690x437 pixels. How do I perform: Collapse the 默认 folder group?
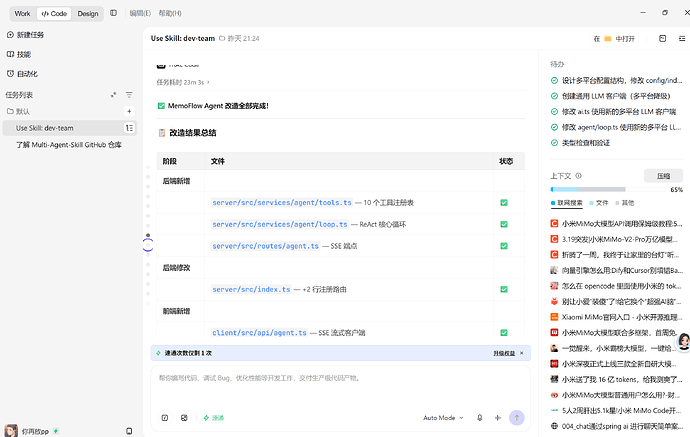point(18,111)
